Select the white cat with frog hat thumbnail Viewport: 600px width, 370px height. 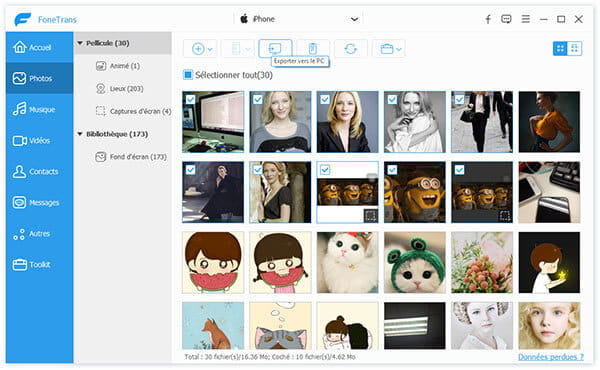[x=415, y=263]
